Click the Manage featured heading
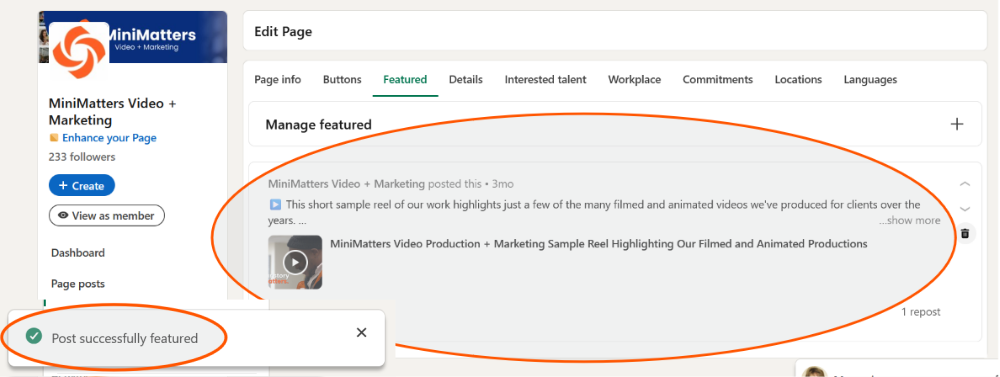1000x377 pixels. pyautogui.click(x=318, y=124)
